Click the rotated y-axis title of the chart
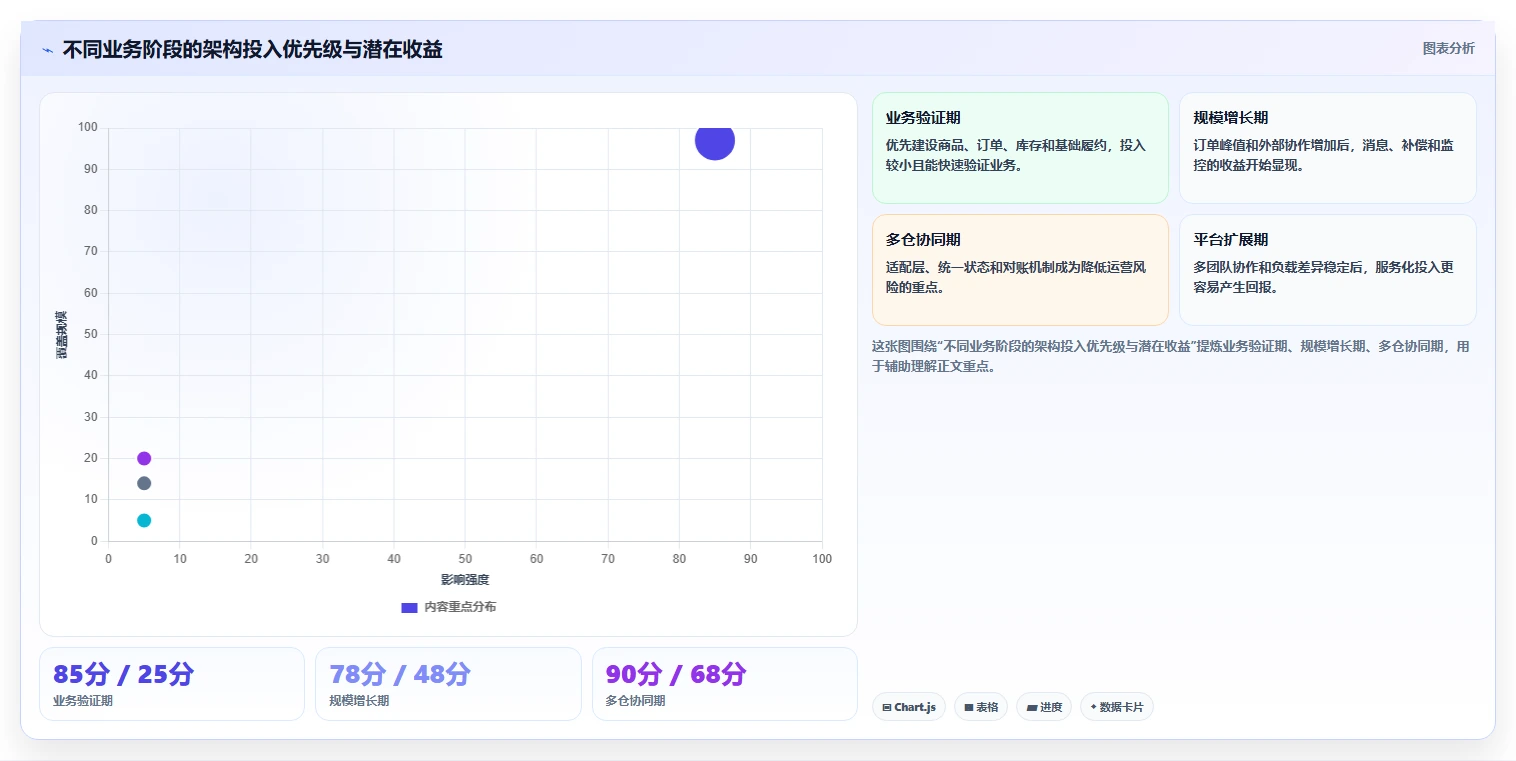The height and width of the screenshot is (761, 1516). coord(62,334)
